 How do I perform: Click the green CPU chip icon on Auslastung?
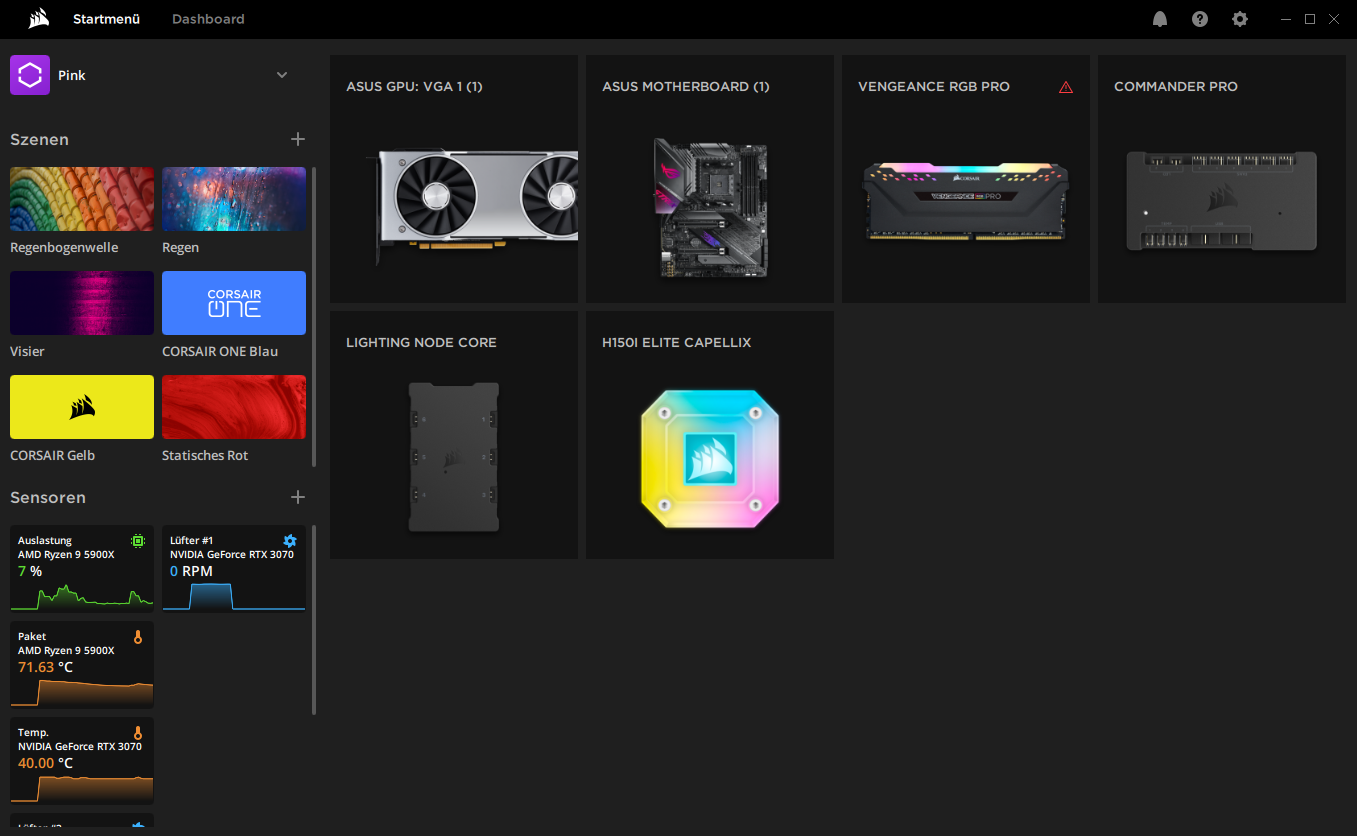coord(138,540)
